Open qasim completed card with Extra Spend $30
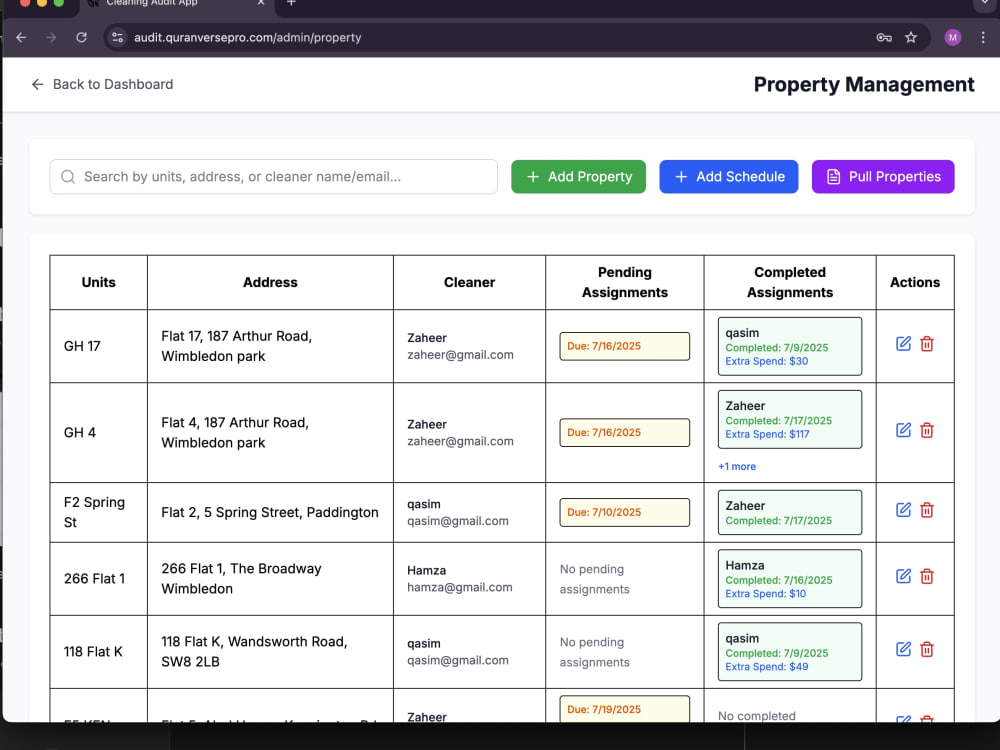The height and width of the screenshot is (750, 1000). pos(790,346)
